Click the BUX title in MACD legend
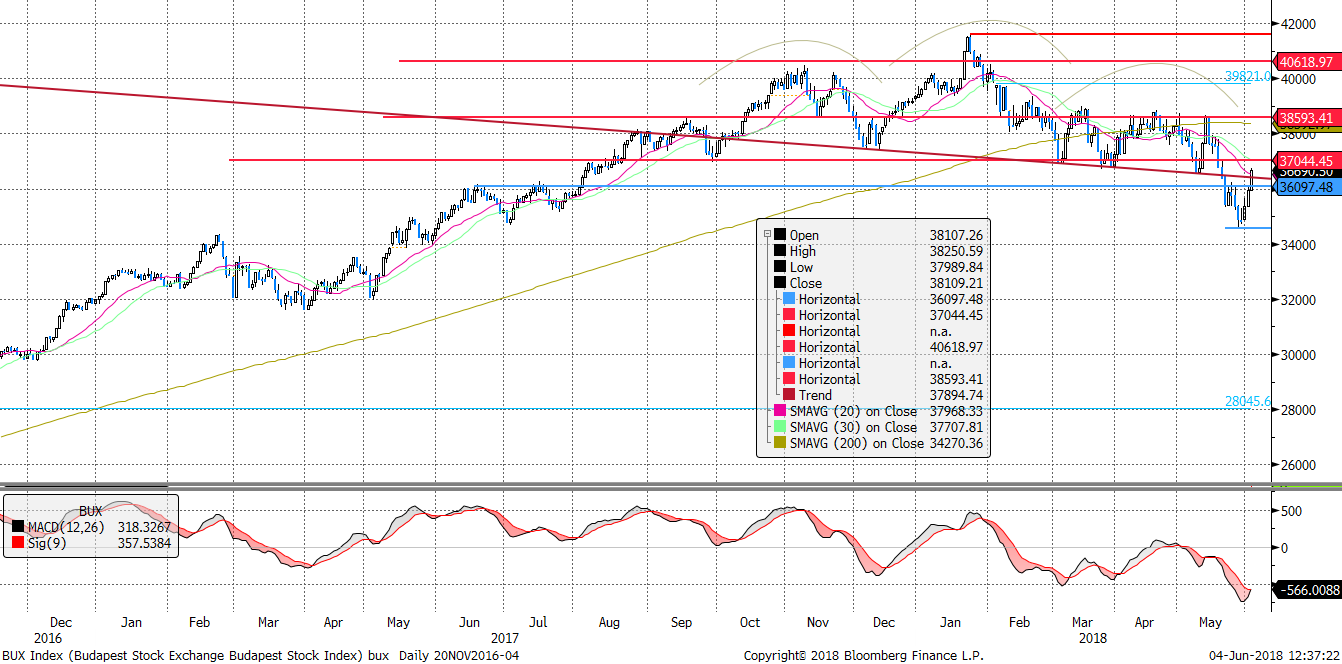1342x664 pixels. point(91,510)
